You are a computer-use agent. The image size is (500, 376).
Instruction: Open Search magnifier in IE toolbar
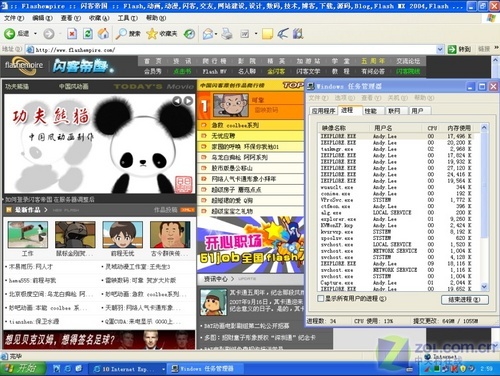[x=128, y=33]
